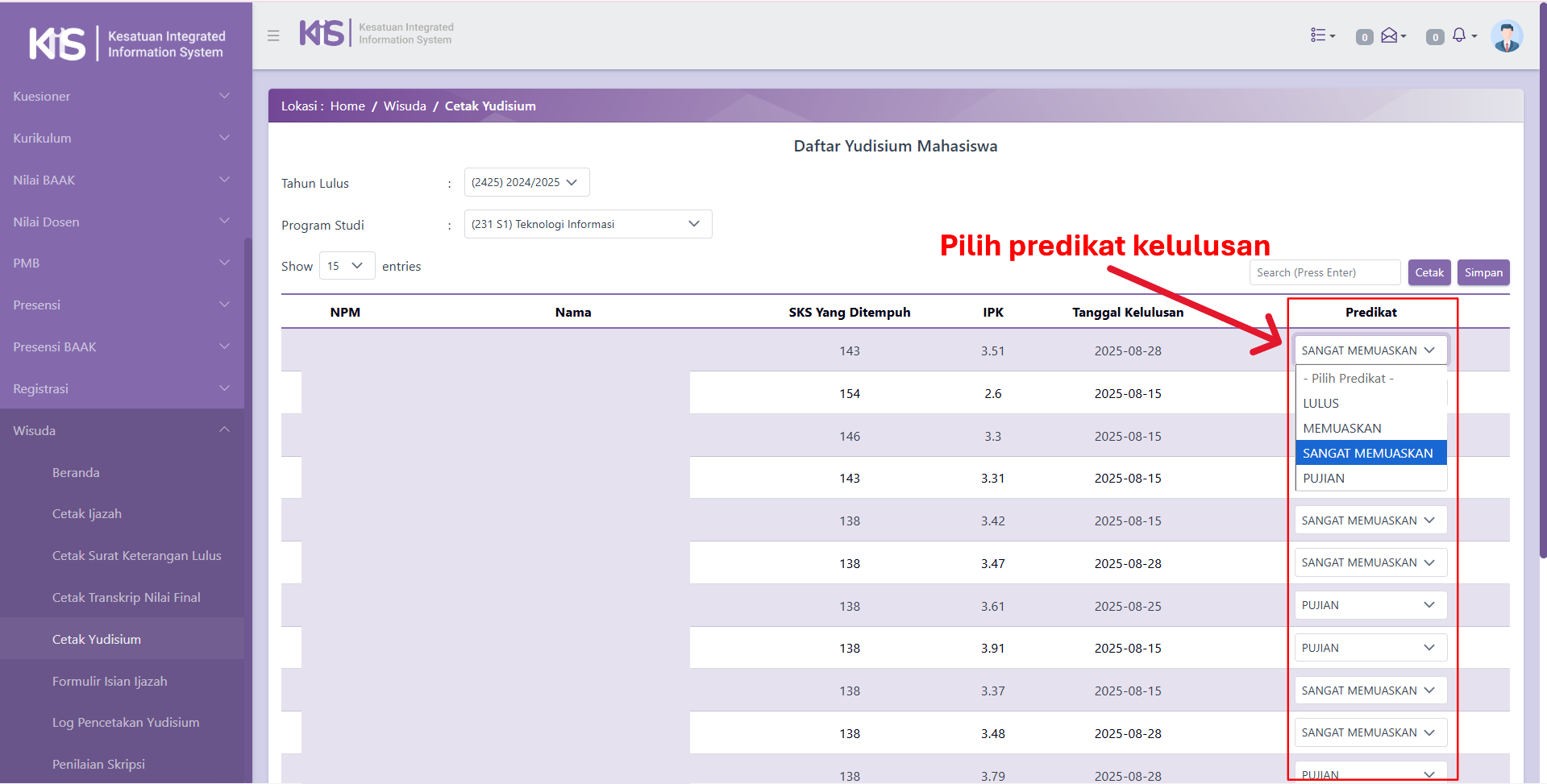Open the Tahun Lulus dropdown

click(x=526, y=182)
